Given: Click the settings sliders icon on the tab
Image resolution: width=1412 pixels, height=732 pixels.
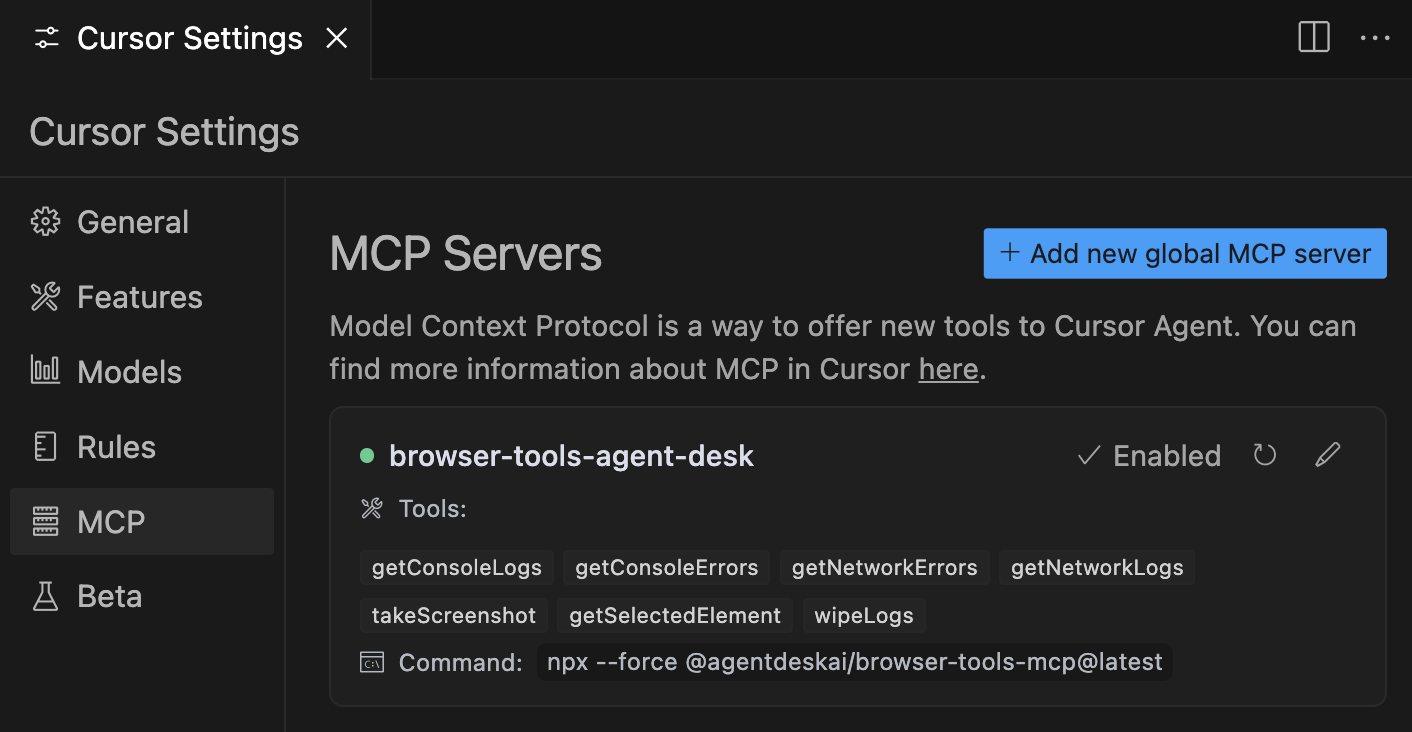Looking at the screenshot, I should (46, 37).
